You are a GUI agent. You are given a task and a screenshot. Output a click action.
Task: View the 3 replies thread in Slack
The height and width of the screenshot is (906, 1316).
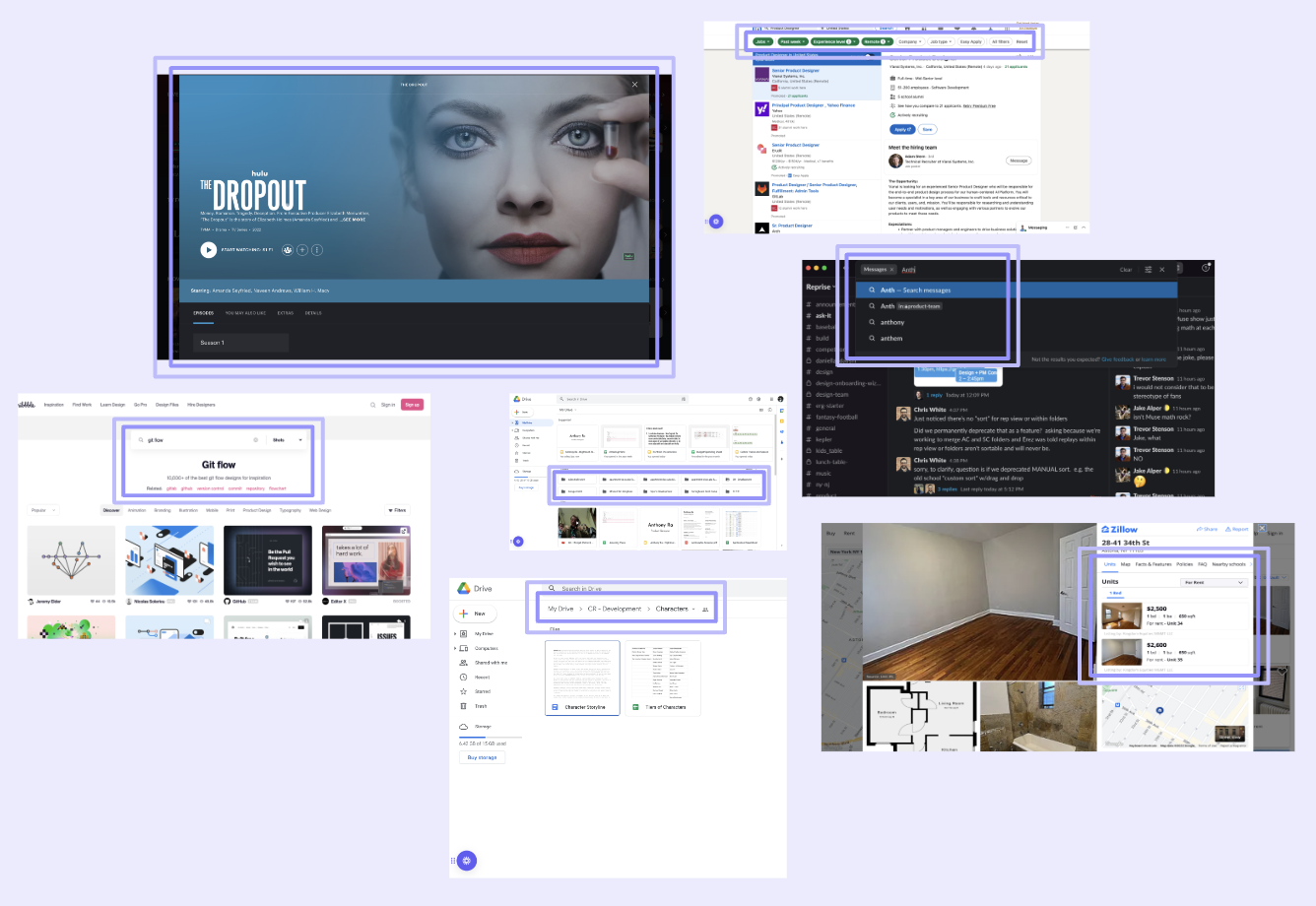click(948, 488)
